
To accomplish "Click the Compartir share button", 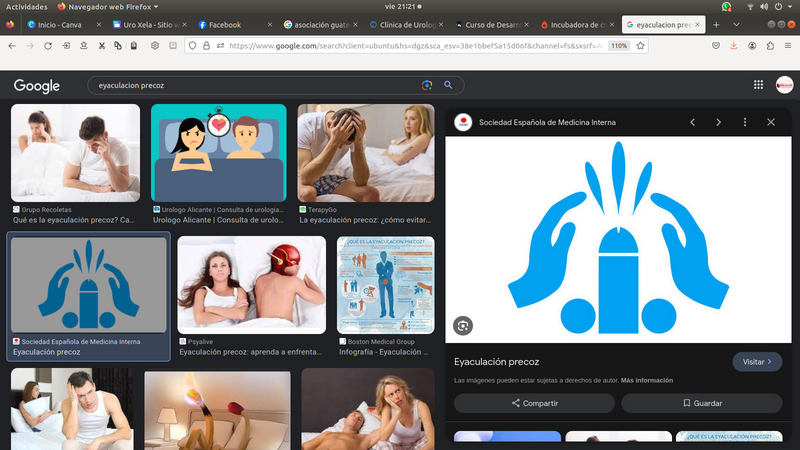I will tap(534, 403).
